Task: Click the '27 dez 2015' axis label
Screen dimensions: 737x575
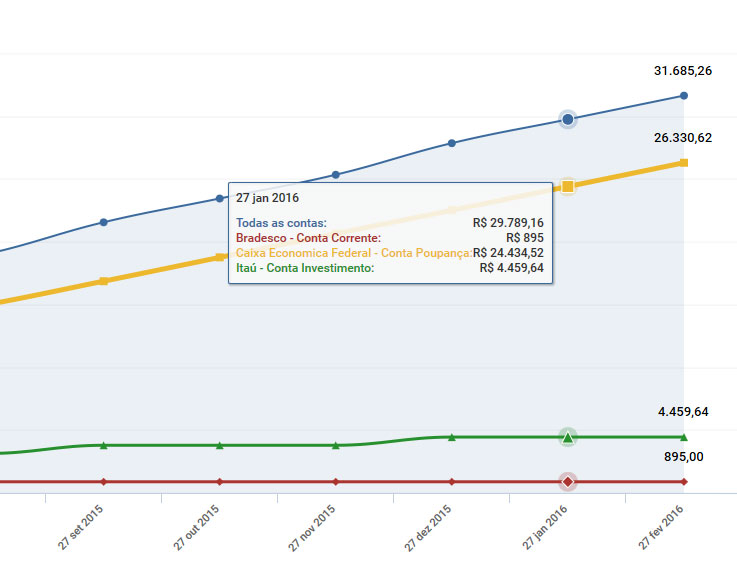Action: pyautogui.click(x=428, y=528)
